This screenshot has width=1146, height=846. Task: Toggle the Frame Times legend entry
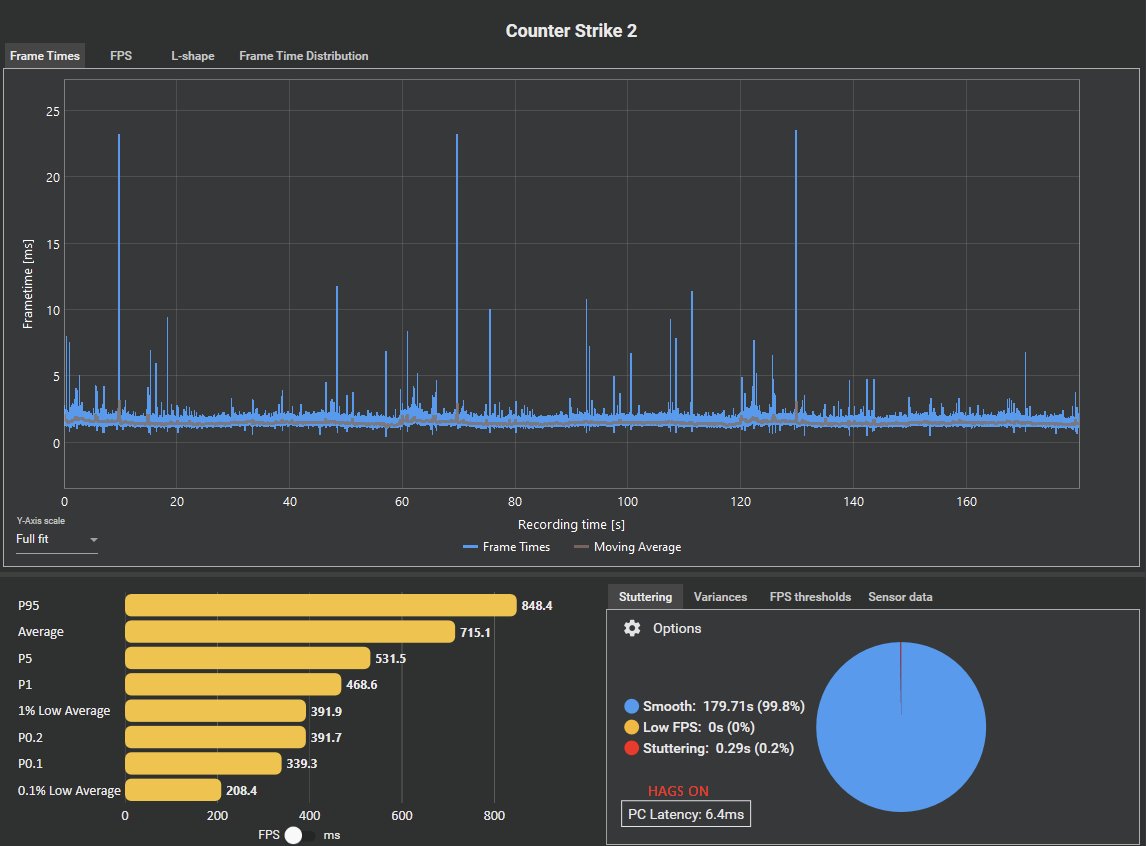tap(506, 547)
